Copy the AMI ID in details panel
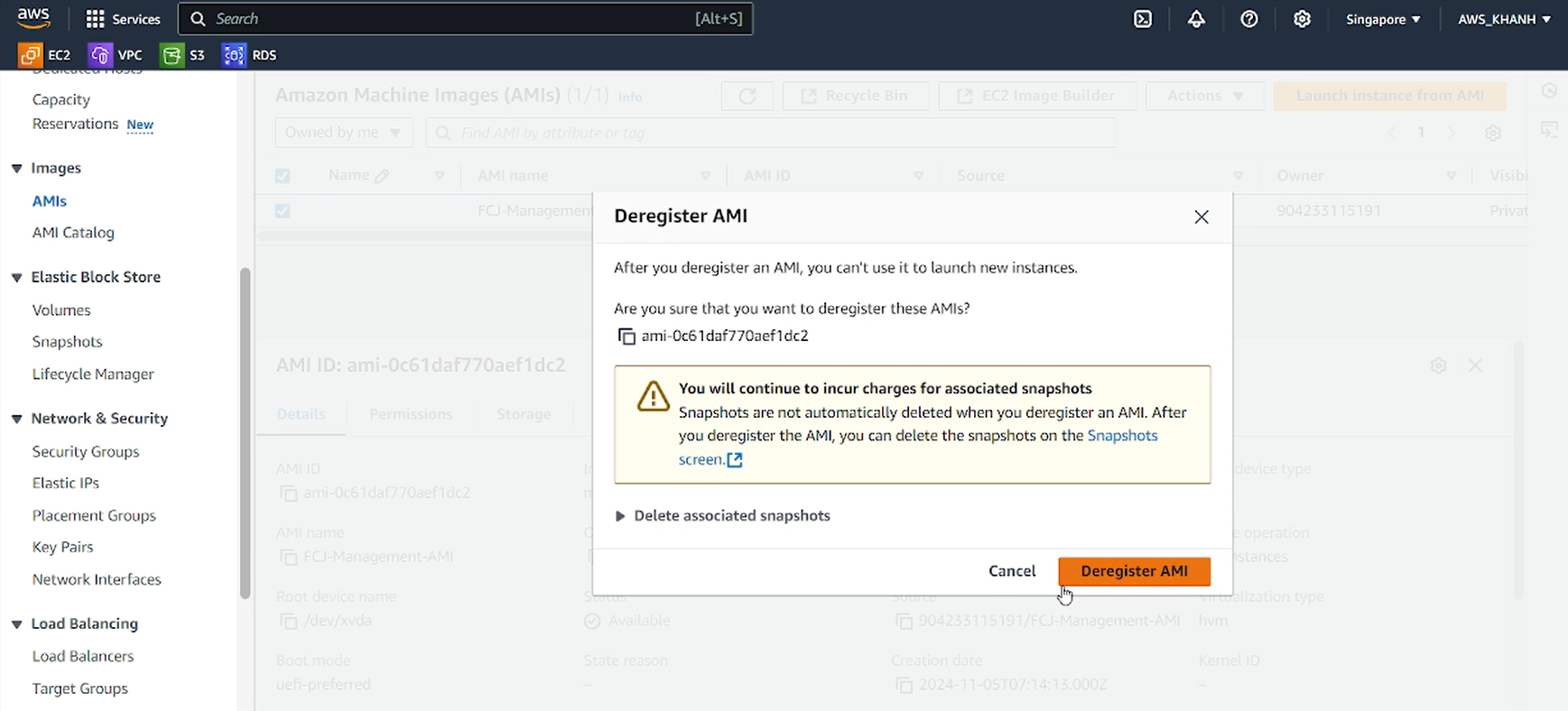Screen dimensions: 1568x711 tap(289, 494)
